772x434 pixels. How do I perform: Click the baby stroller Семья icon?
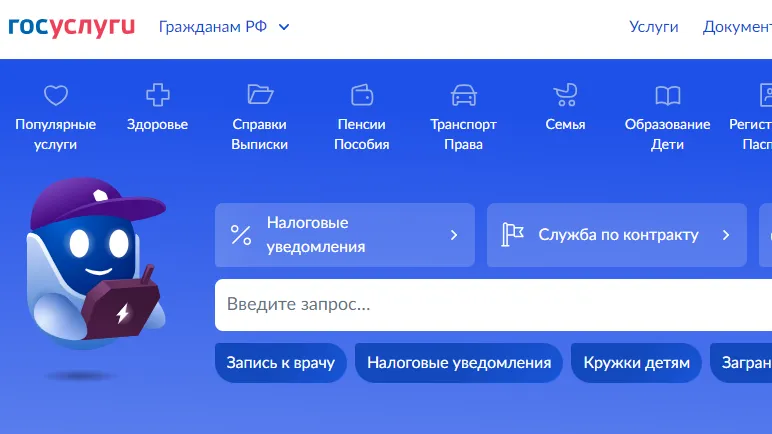point(565,95)
